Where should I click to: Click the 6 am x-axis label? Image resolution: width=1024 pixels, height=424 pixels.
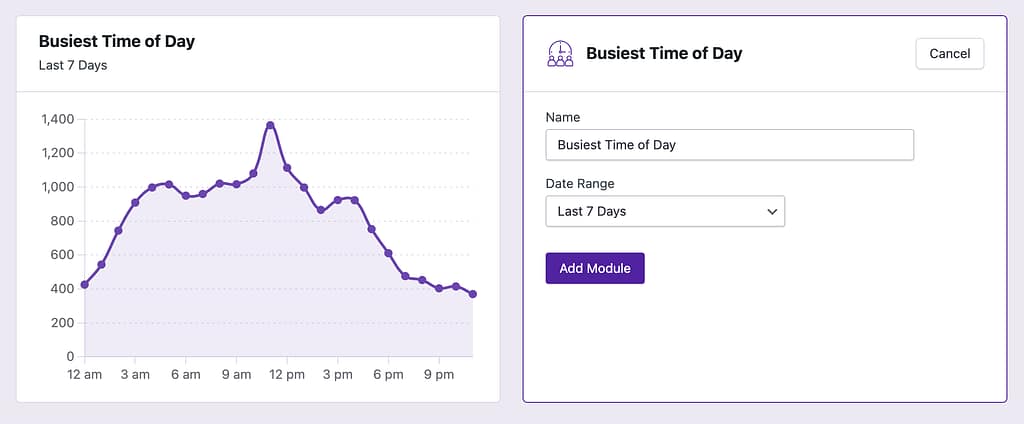point(186,375)
